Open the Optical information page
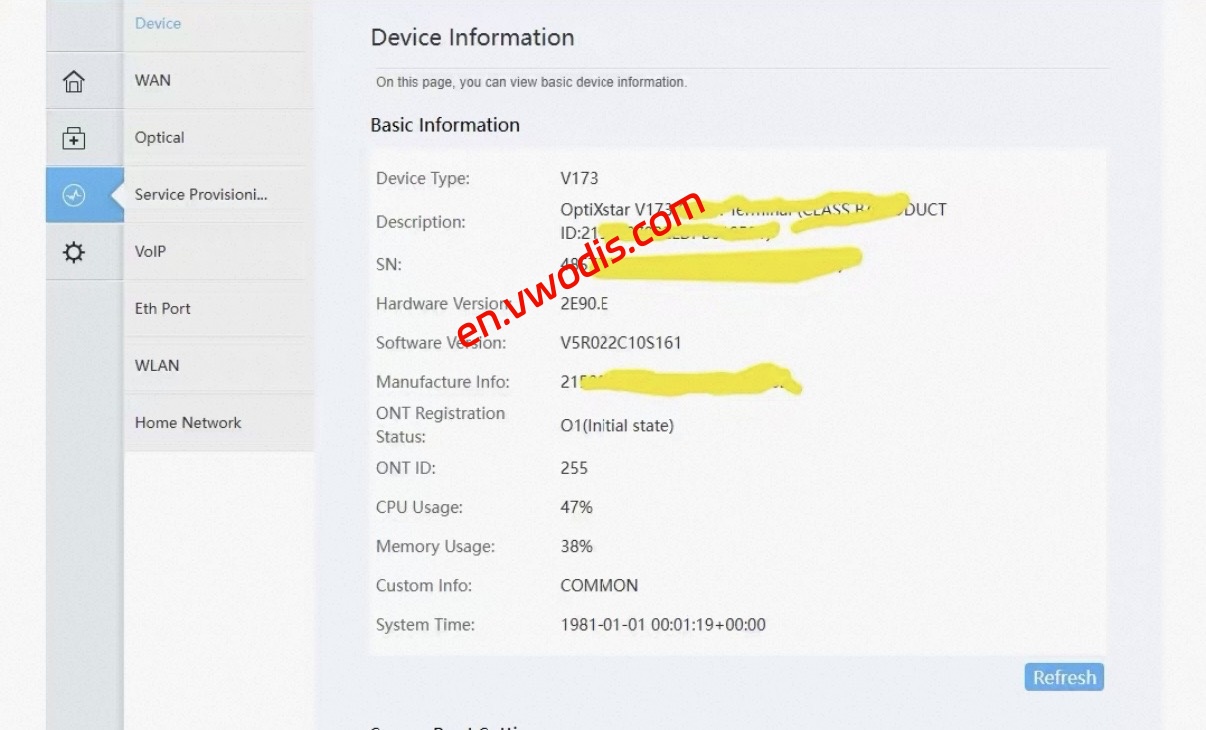 (160, 137)
